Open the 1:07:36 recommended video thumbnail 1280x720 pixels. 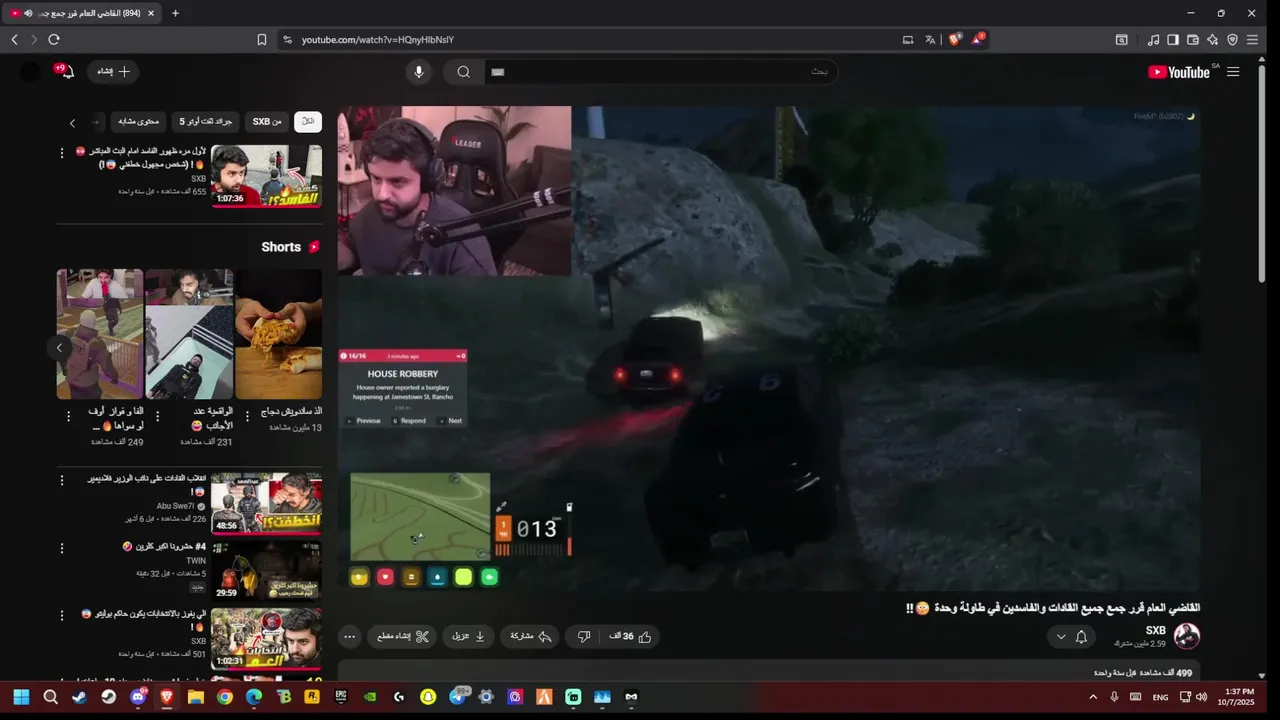(x=266, y=175)
